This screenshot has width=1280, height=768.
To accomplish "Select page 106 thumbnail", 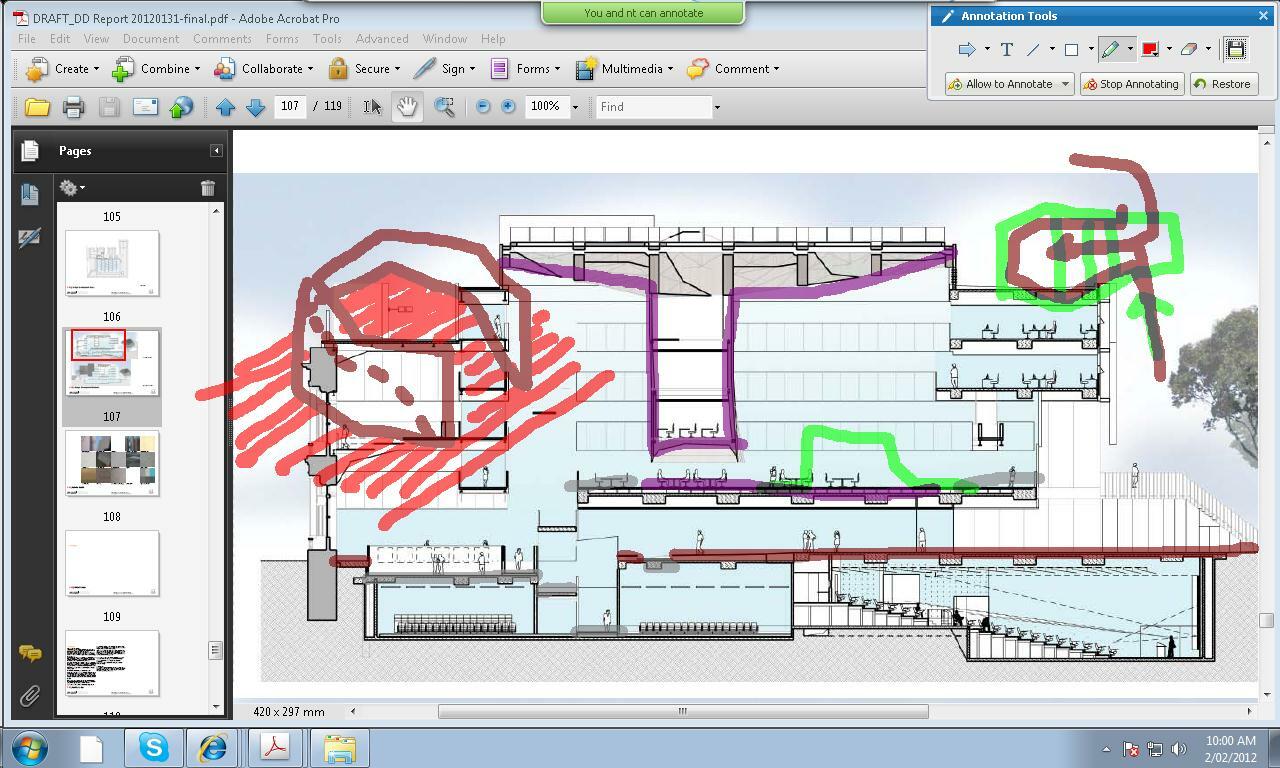I will (112, 263).
